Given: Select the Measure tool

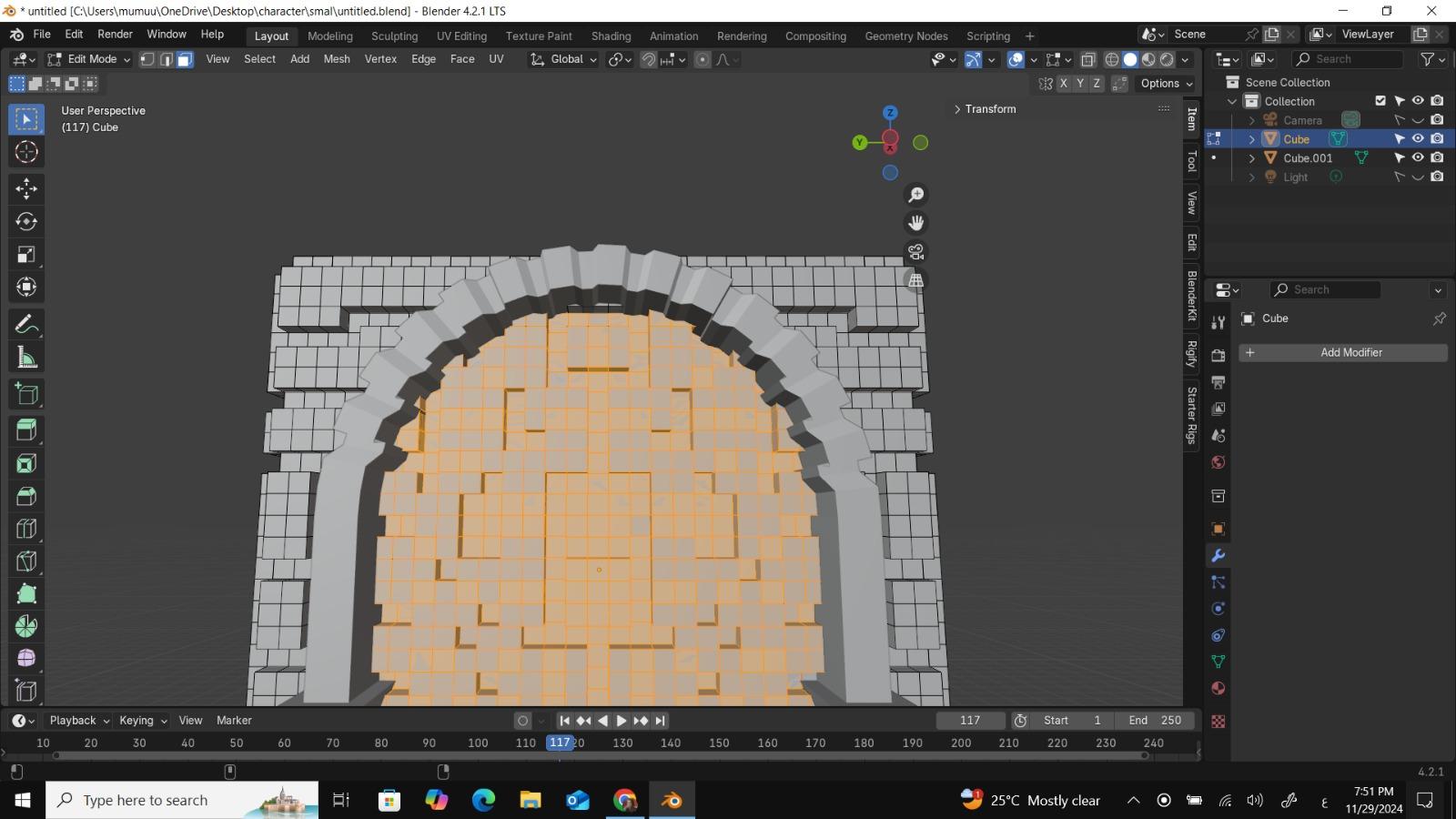Looking at the screenshot, I should [26, 357].
